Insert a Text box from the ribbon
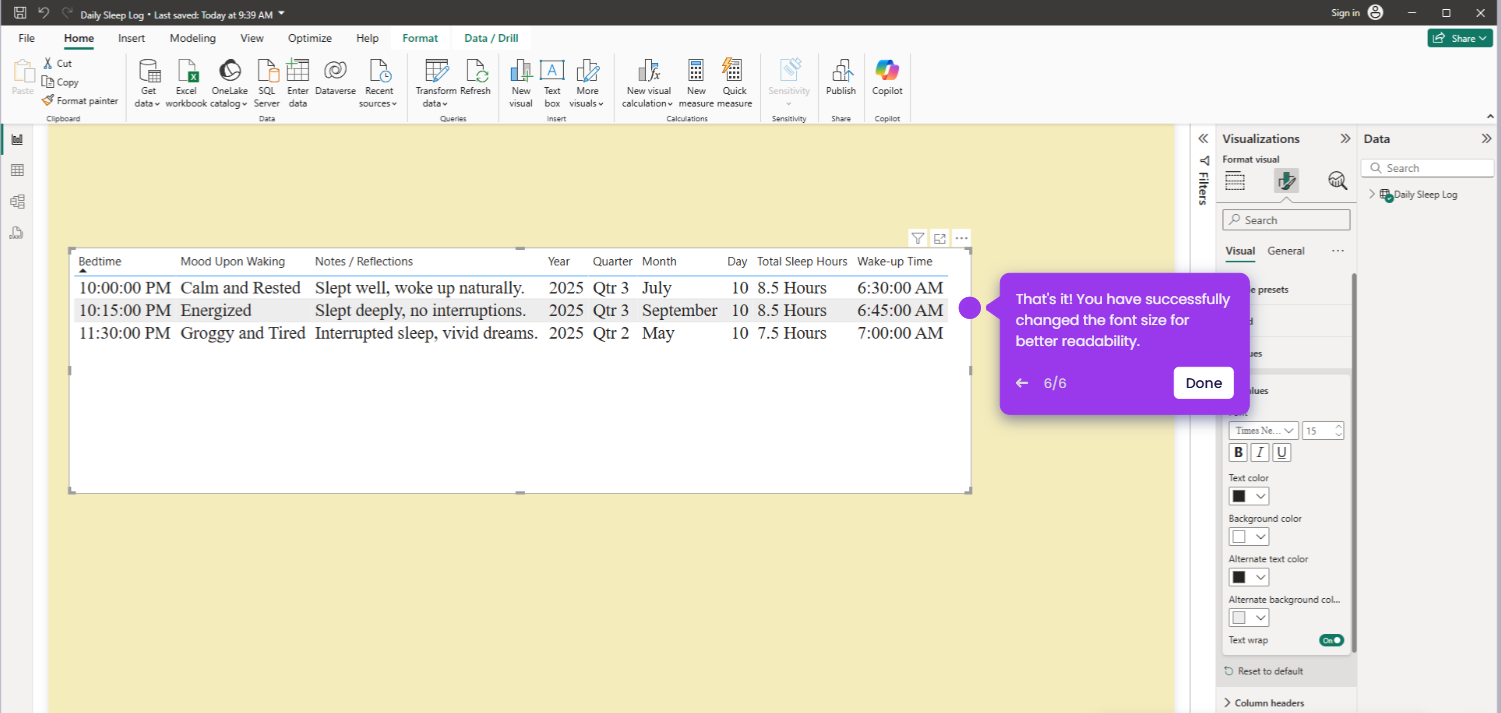This screenshot has width=1501, height=713. [x=552, y=80]
